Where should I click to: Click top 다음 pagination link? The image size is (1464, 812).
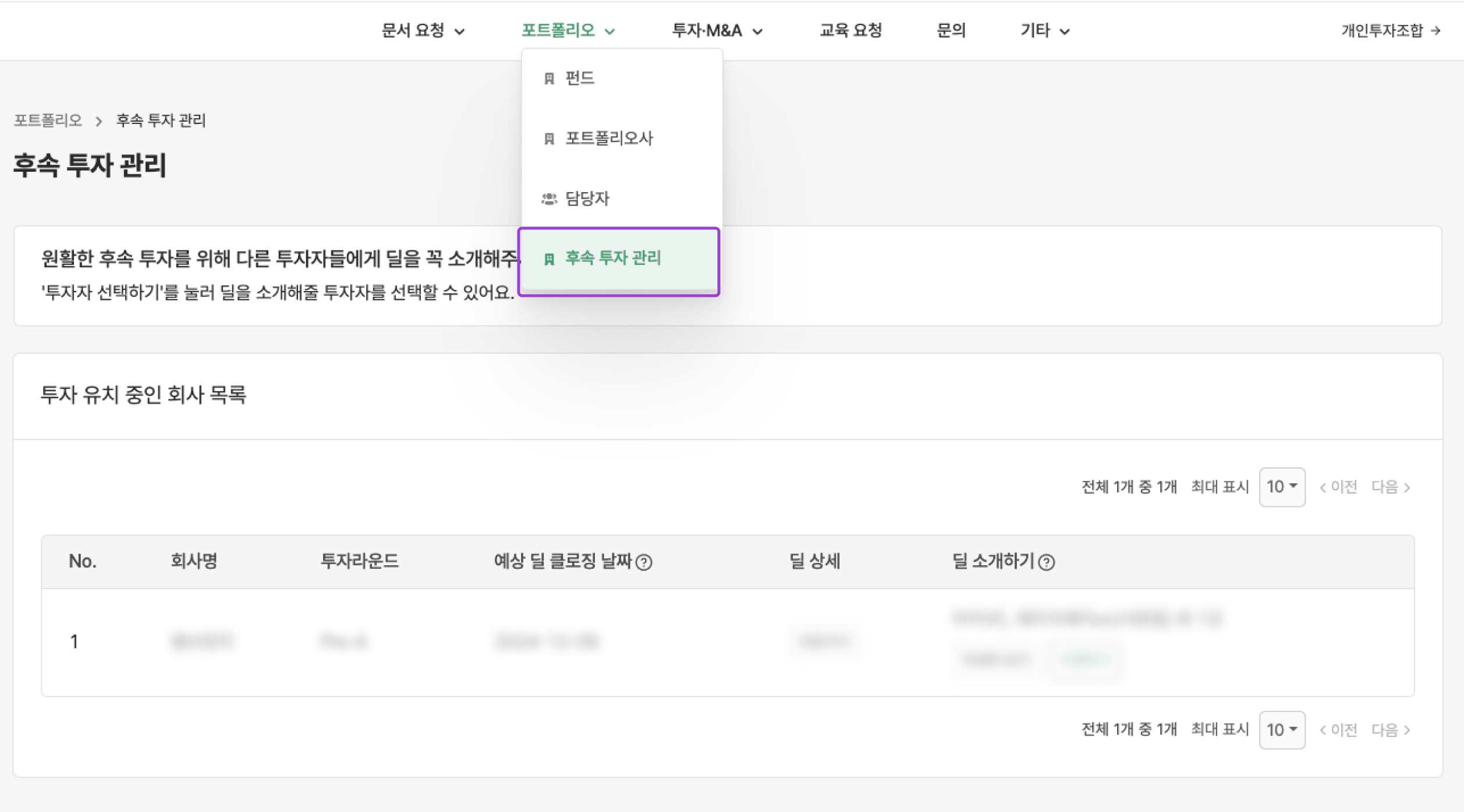[1390, 487]
